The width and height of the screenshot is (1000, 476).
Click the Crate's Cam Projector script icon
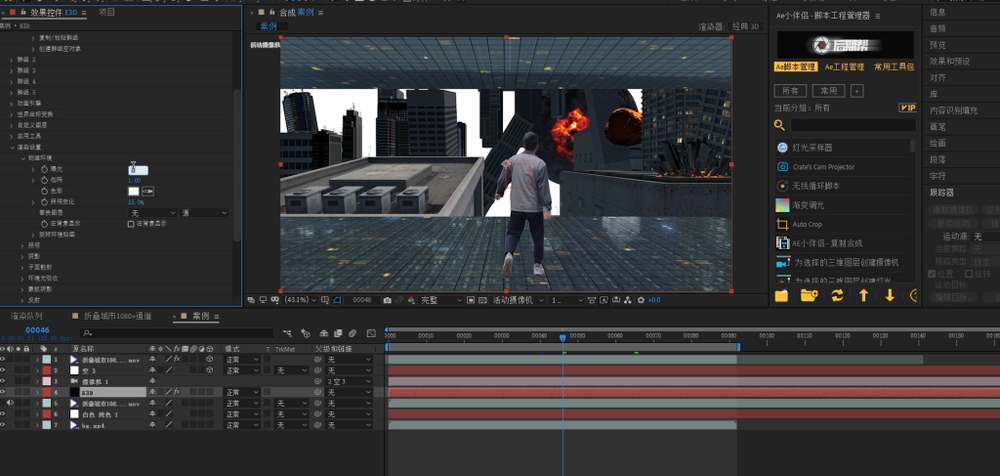pyautogui.click(x=782, y=166)
